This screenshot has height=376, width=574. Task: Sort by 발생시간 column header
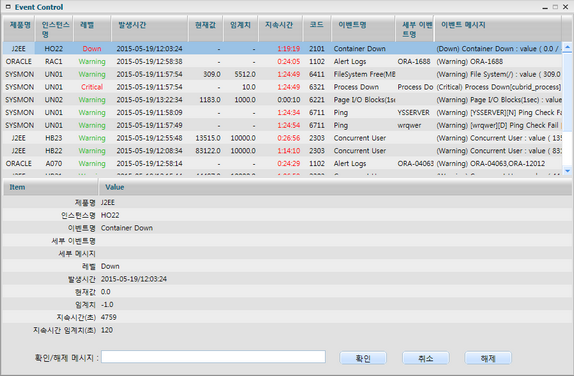click(x=150, y=29)
